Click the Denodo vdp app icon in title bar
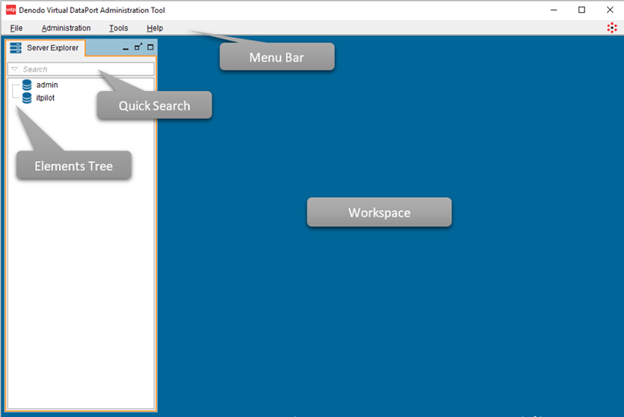Image resolution: width=624 pixels, height=417 pixels. point(11,10)
